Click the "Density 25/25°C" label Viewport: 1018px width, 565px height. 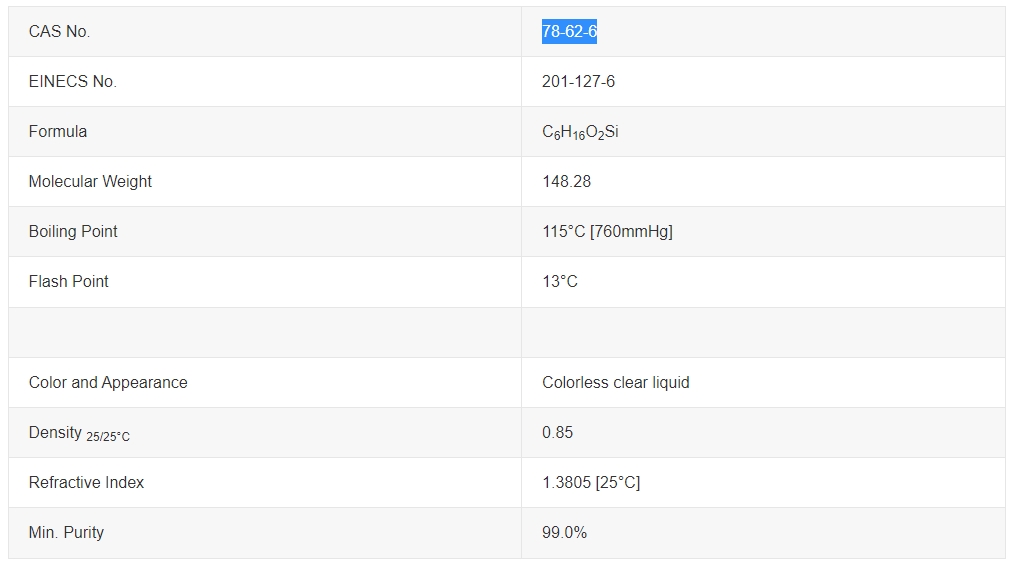[79, 433]
